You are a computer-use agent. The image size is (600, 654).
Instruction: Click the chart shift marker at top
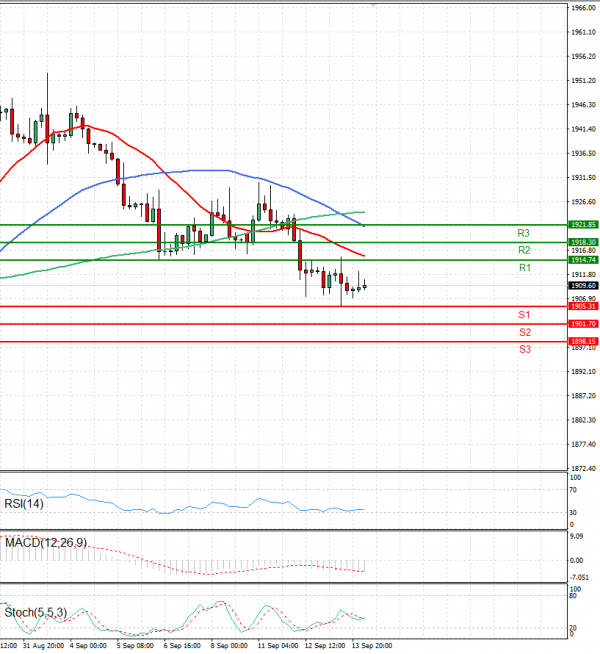click(374, 6)
